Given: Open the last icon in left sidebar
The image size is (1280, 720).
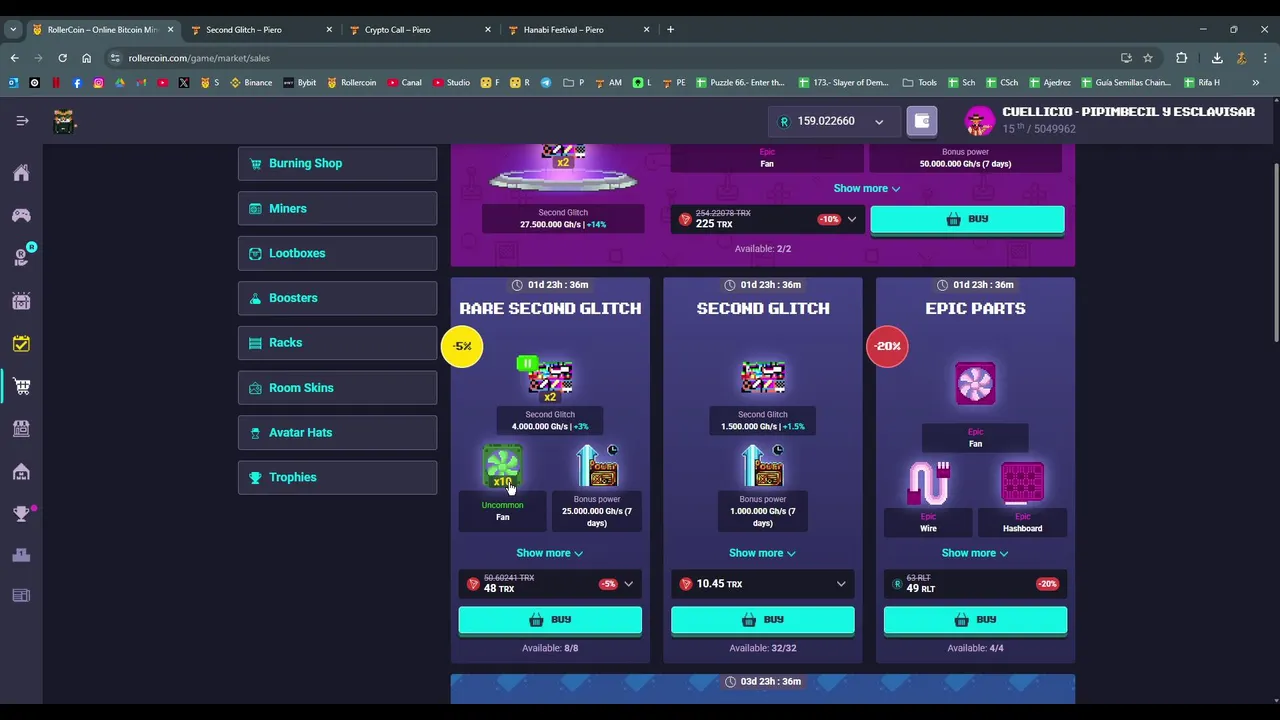Looking at the screenshot, I should [21, 596].
